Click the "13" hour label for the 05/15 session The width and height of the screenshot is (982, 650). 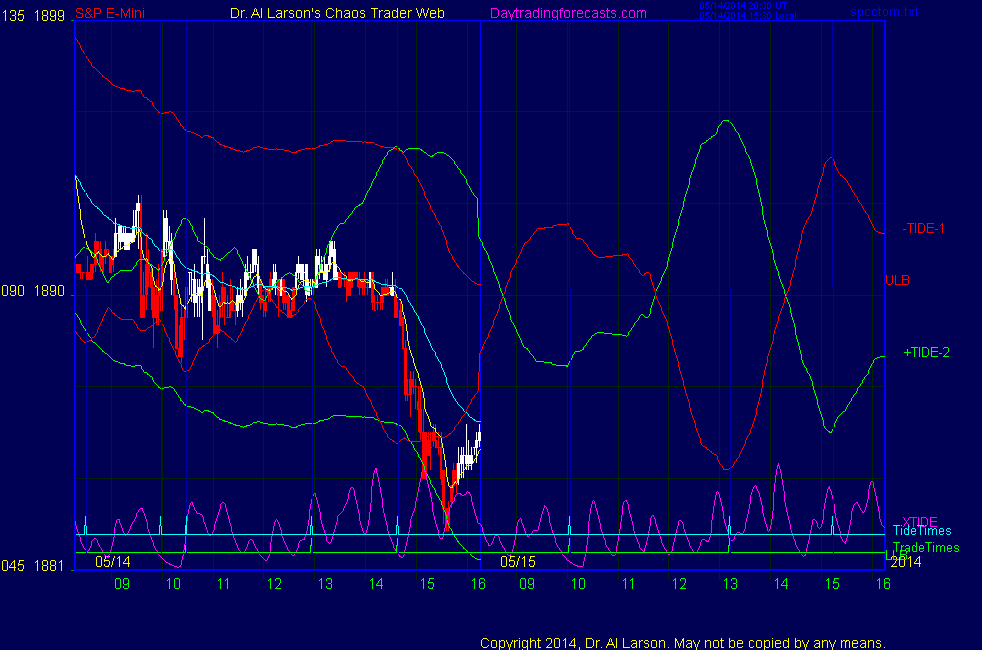(x=730, y=584)
